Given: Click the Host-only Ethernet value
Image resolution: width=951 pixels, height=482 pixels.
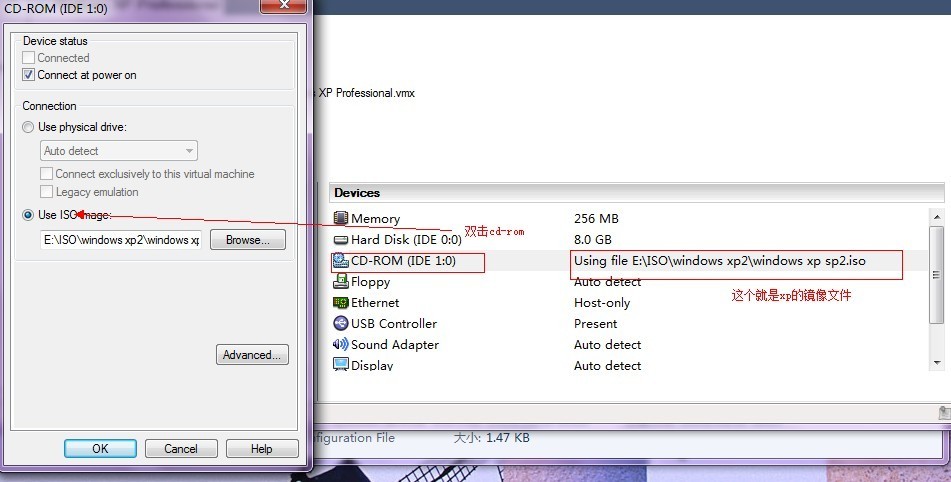Looking at the screenshot, I should (602, 303).
